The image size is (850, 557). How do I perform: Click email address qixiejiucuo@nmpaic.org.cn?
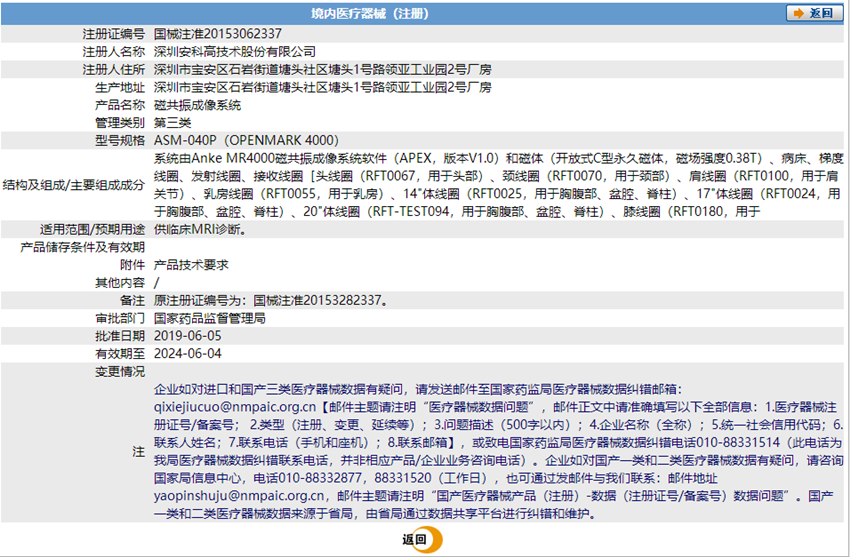(x=236, y=407)
